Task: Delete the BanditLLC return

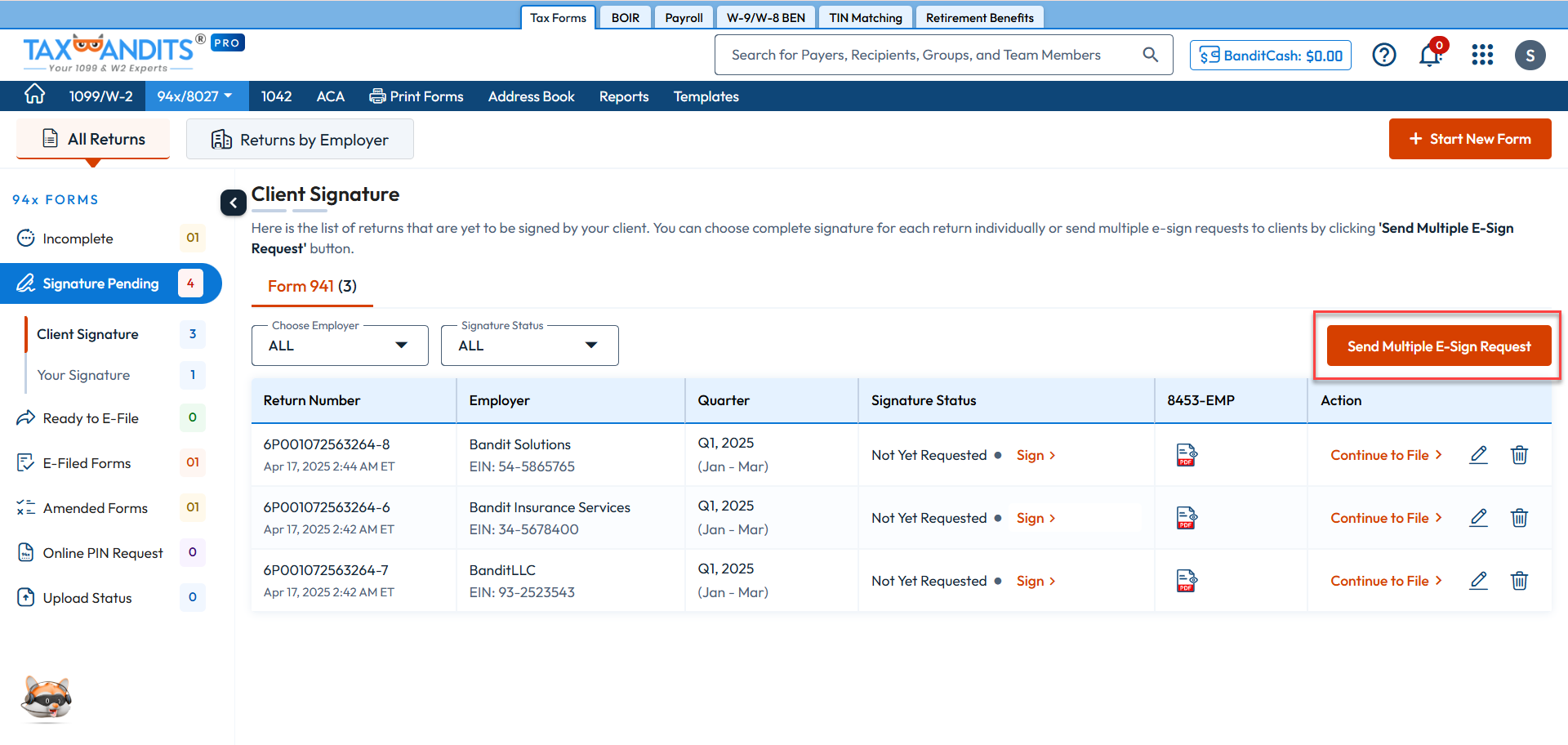Action: [1519, 581]
